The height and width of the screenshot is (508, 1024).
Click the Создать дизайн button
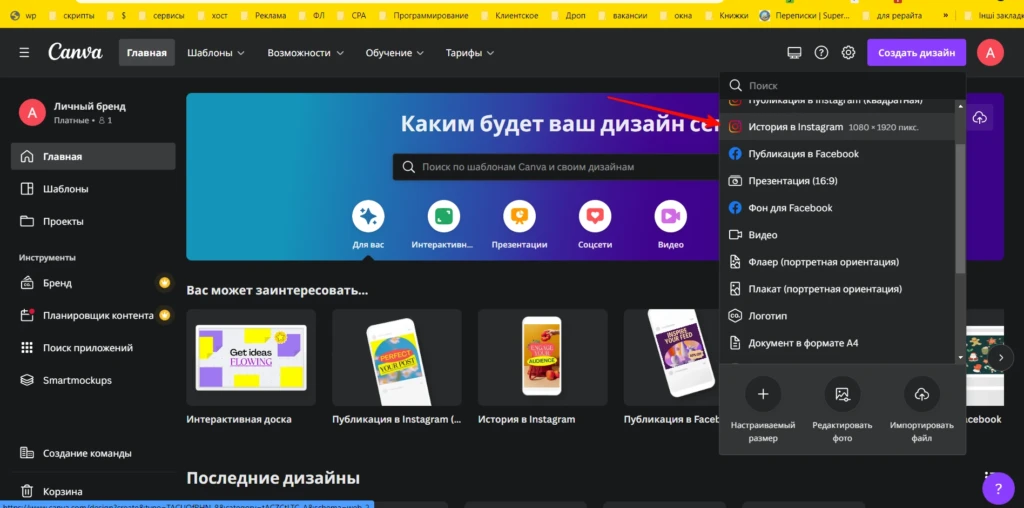pos(916,53)
